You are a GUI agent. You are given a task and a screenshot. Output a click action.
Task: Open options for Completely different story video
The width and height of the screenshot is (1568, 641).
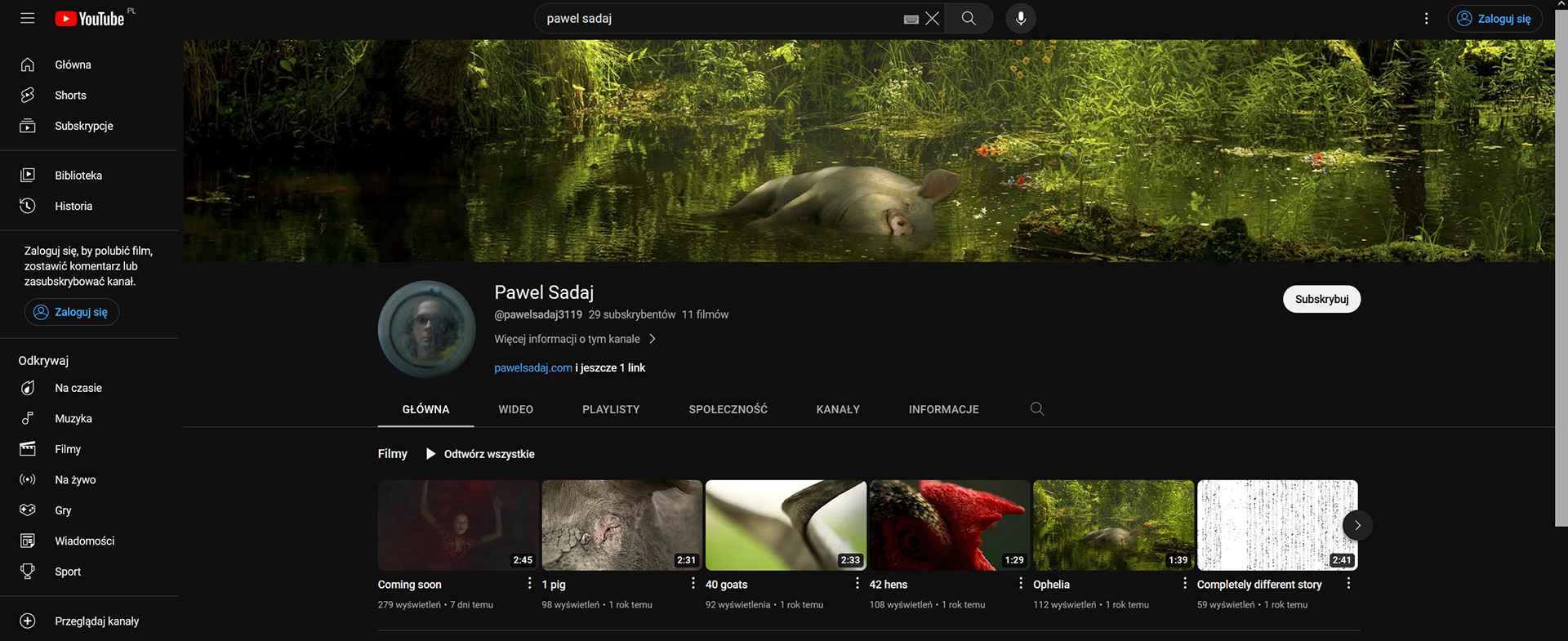click(1348, 583)
